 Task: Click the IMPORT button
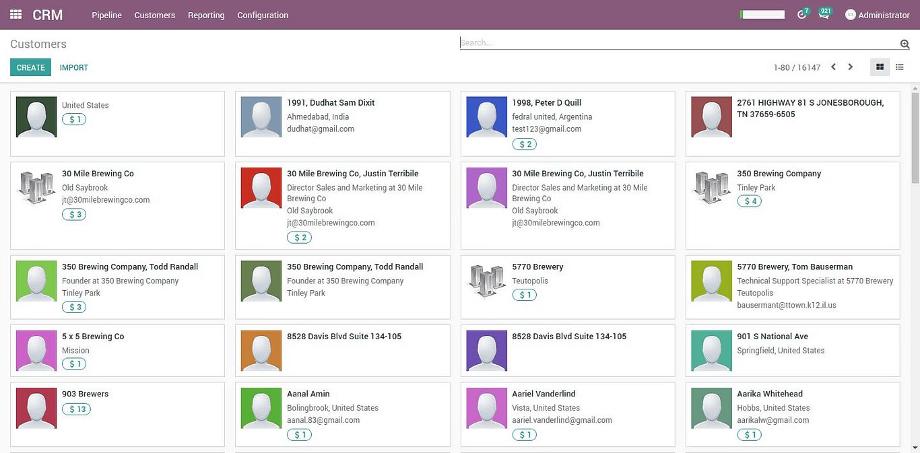pos(74,67)
